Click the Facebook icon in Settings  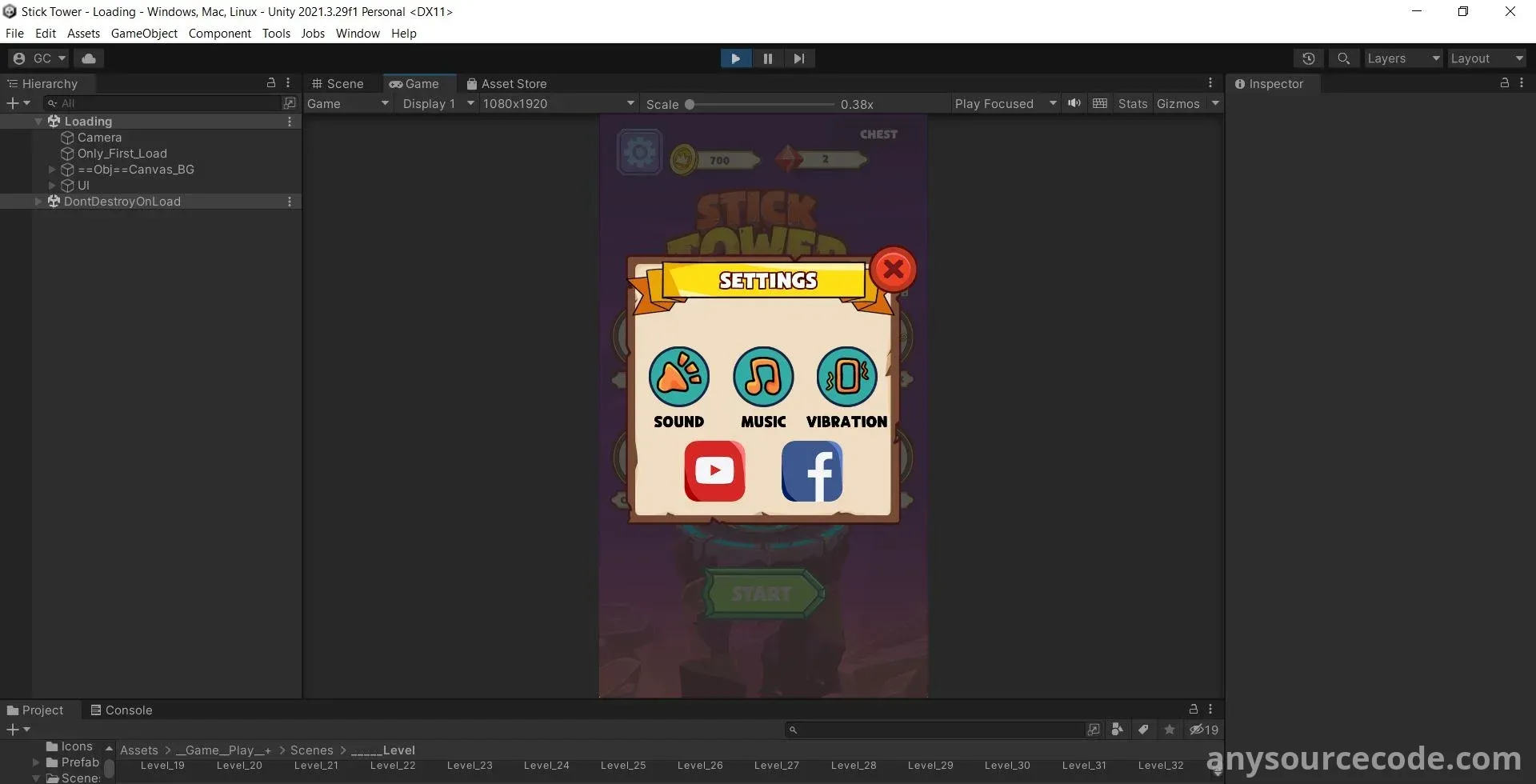(811, 471)
